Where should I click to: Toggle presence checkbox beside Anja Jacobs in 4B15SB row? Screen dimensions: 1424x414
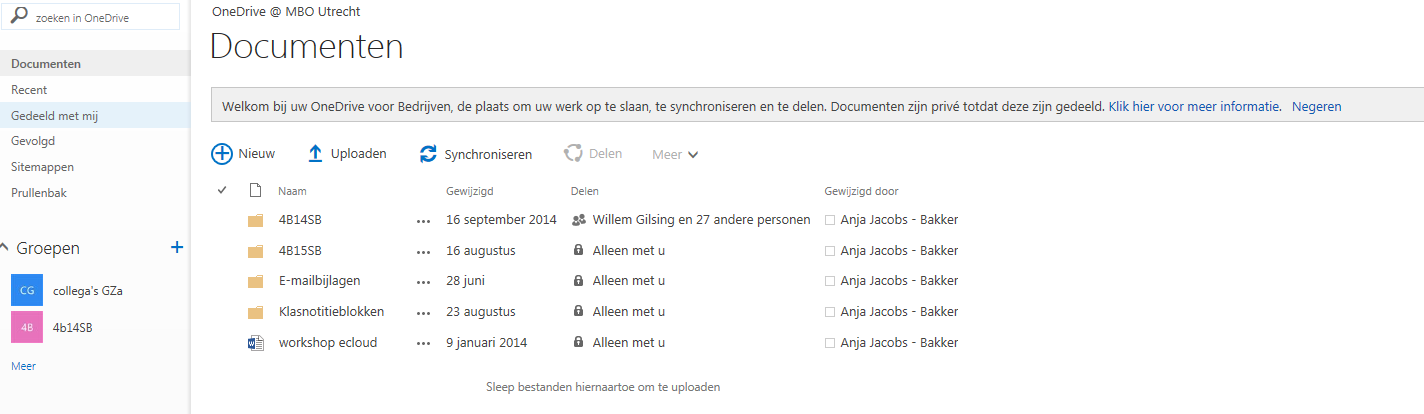click(x=829, y=251)
